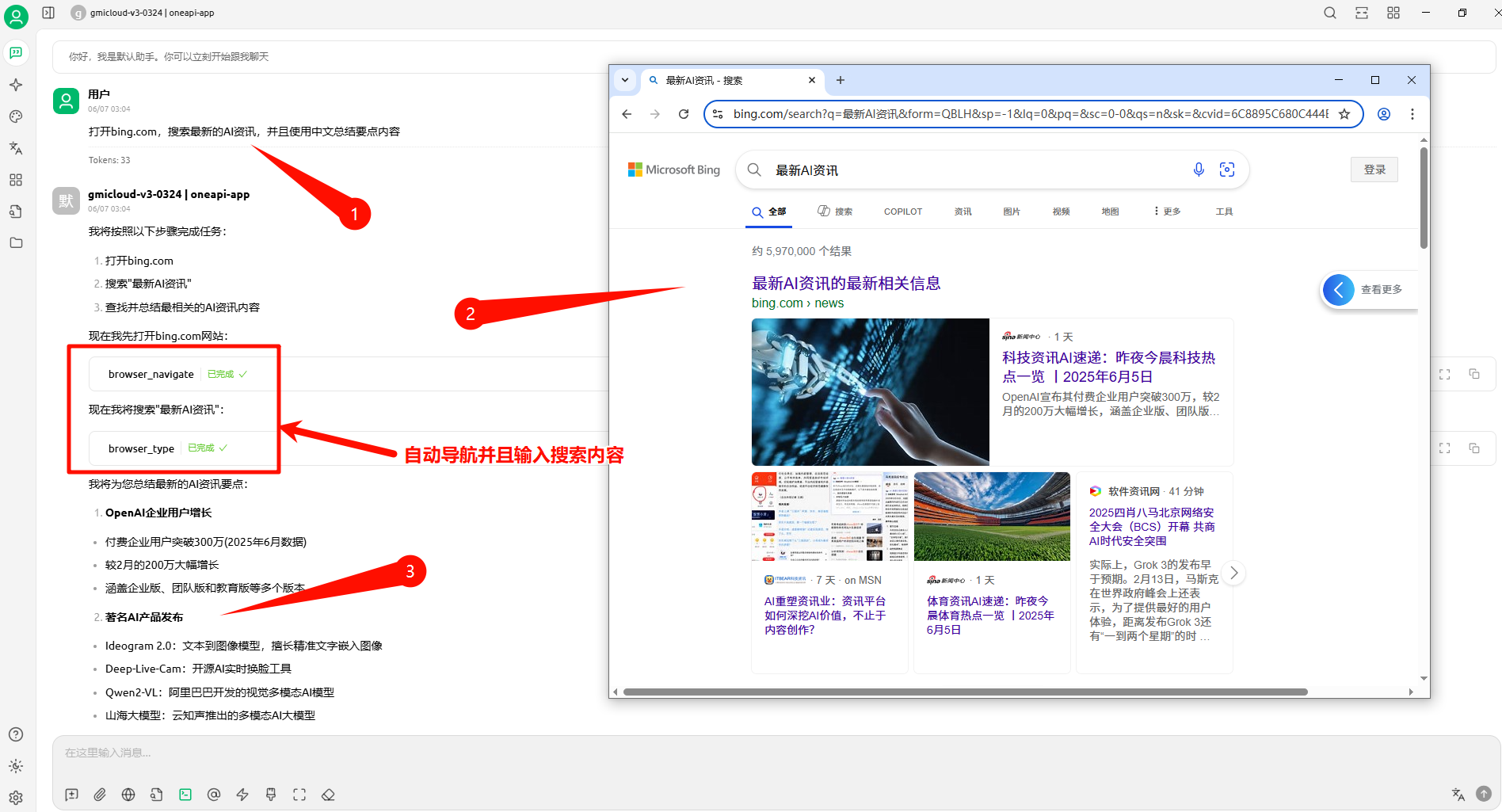The width and height of the screenshot is (1502, 812).
Task: Clear messages with the eraser icon
Action: [328, 795]
